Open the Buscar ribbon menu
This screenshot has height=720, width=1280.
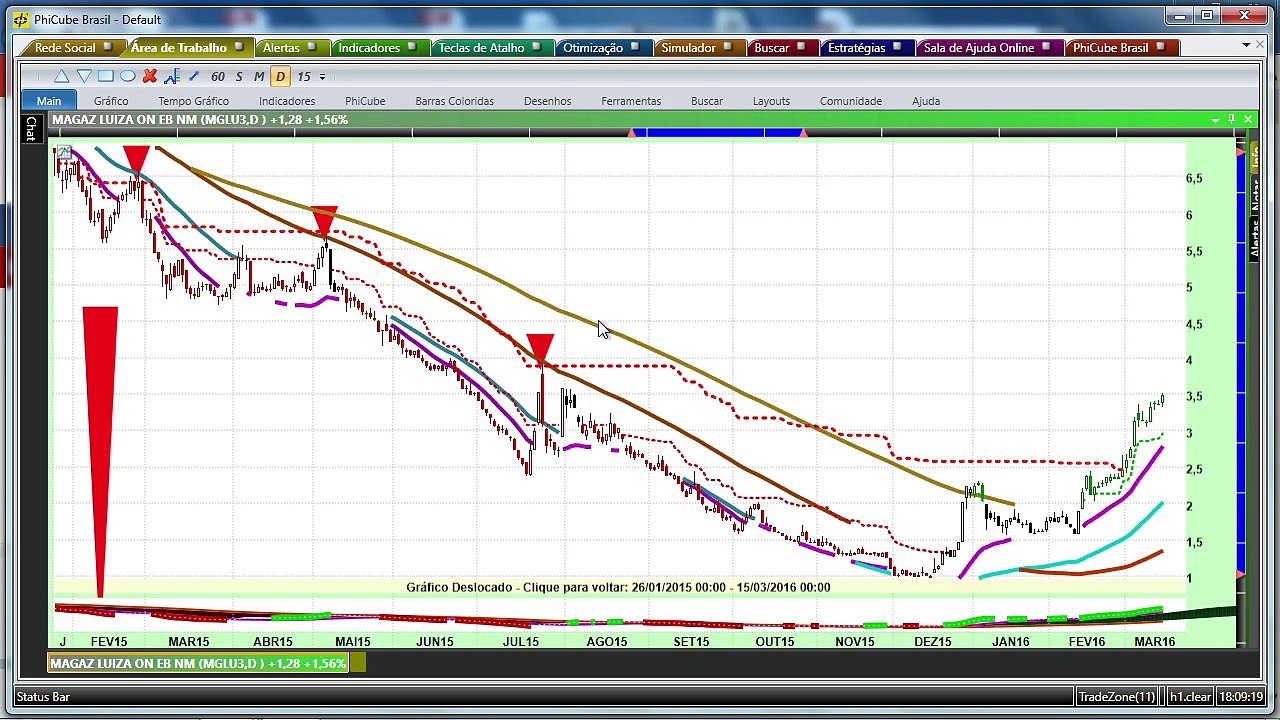click(x=707, y=101)
